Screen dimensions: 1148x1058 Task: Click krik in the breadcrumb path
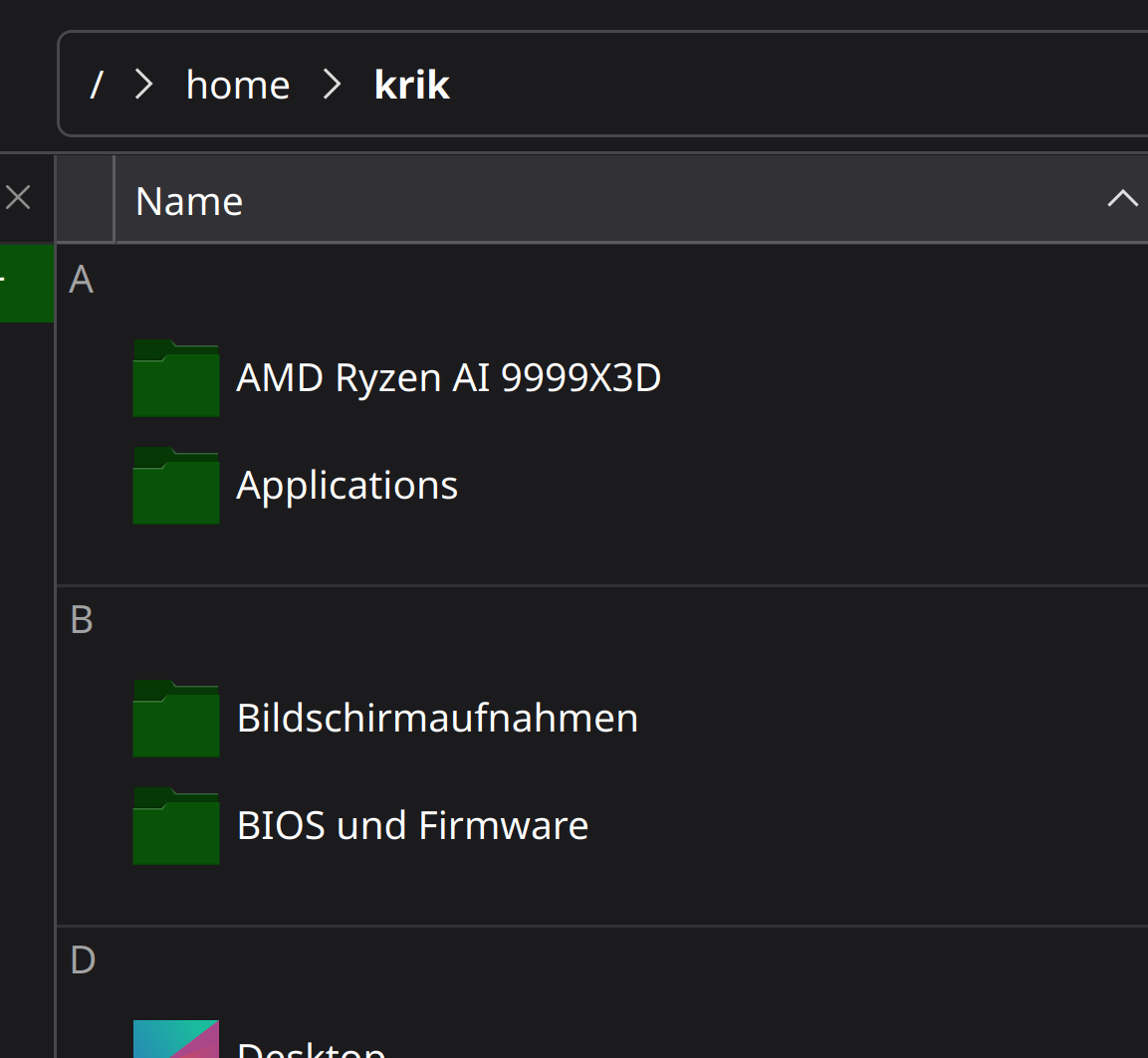(x=411, y=85)
